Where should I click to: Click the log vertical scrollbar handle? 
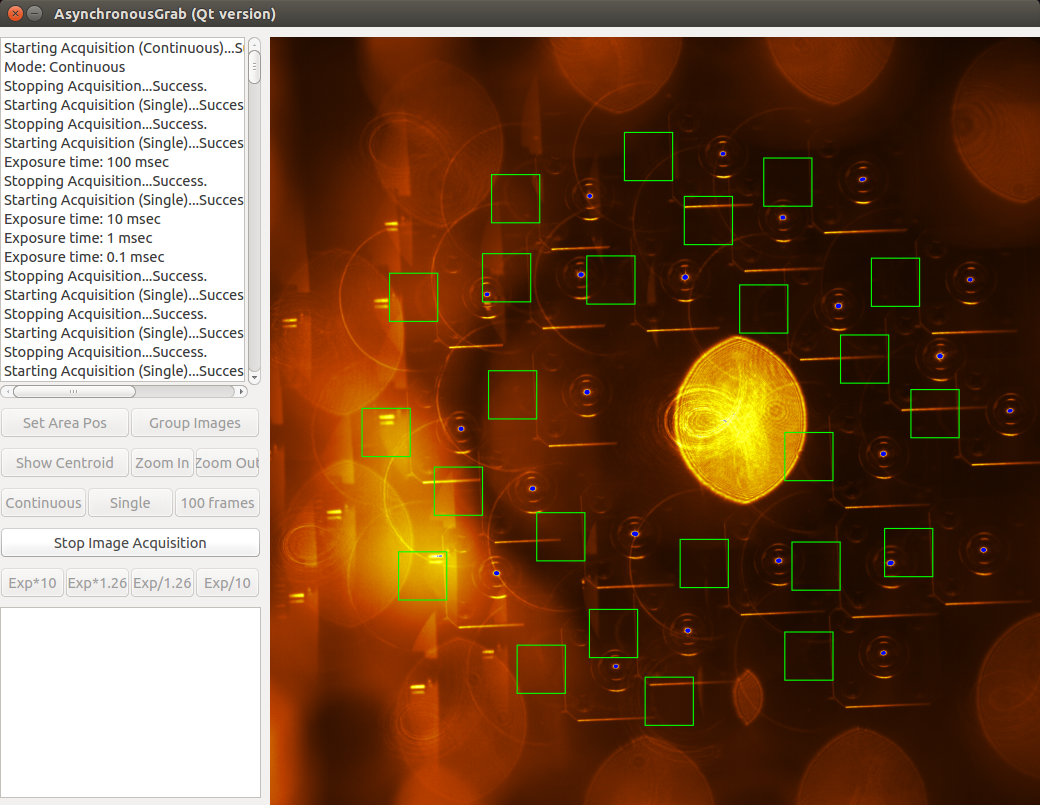point(254,67)
